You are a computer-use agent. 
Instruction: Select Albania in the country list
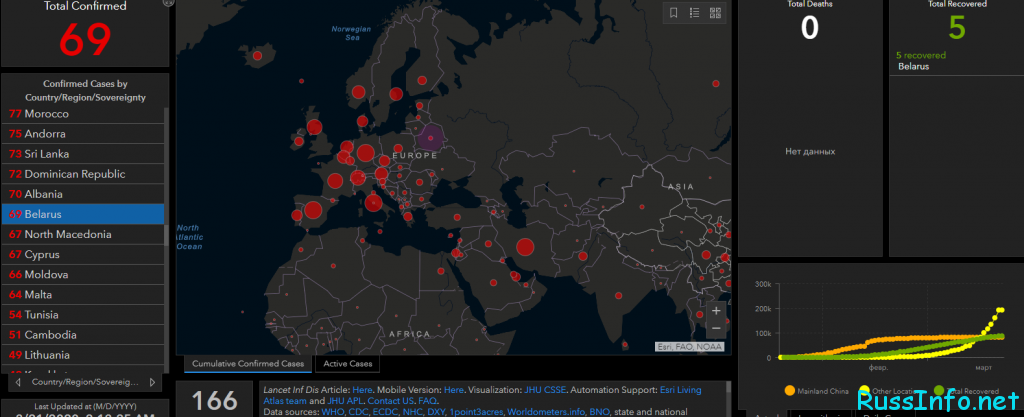click(83, 194)
